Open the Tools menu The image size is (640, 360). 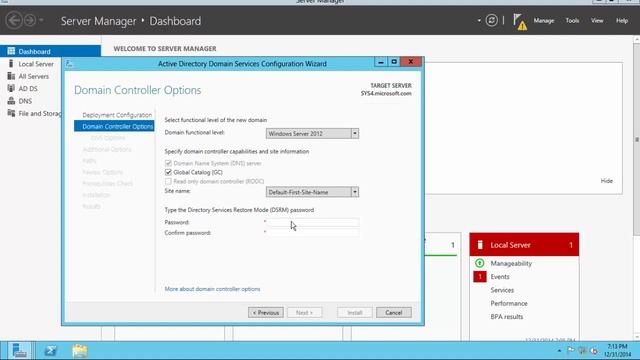click(572, 20)
